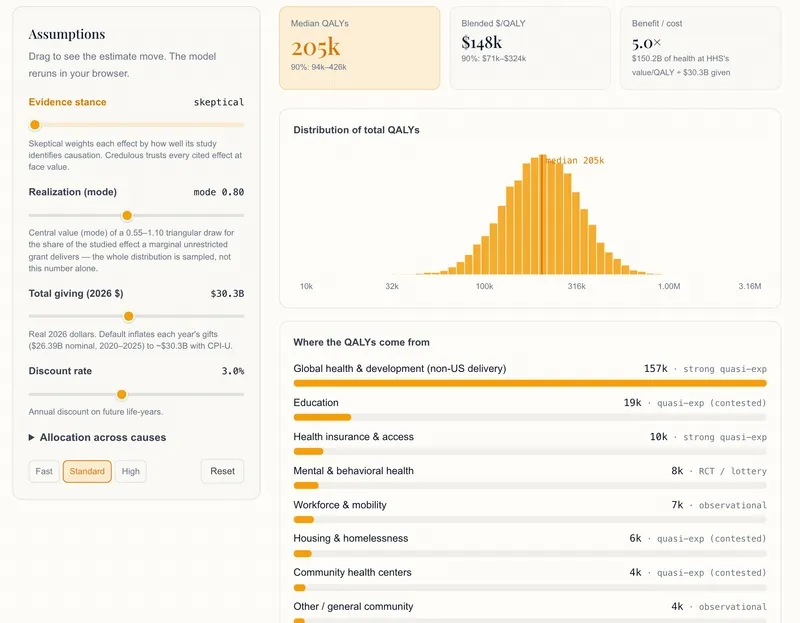
Task: Select the High simulation preset
Action: (x=131, y=471)
